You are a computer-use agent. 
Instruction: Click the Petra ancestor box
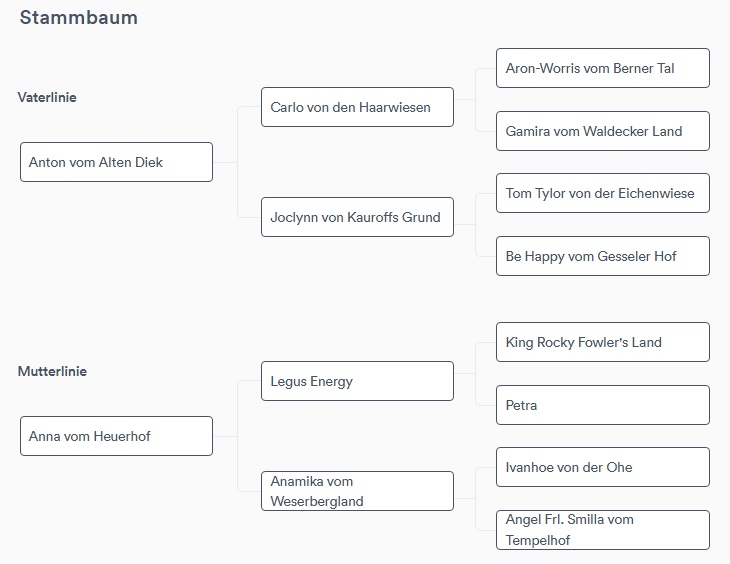[x=603, y=405]
